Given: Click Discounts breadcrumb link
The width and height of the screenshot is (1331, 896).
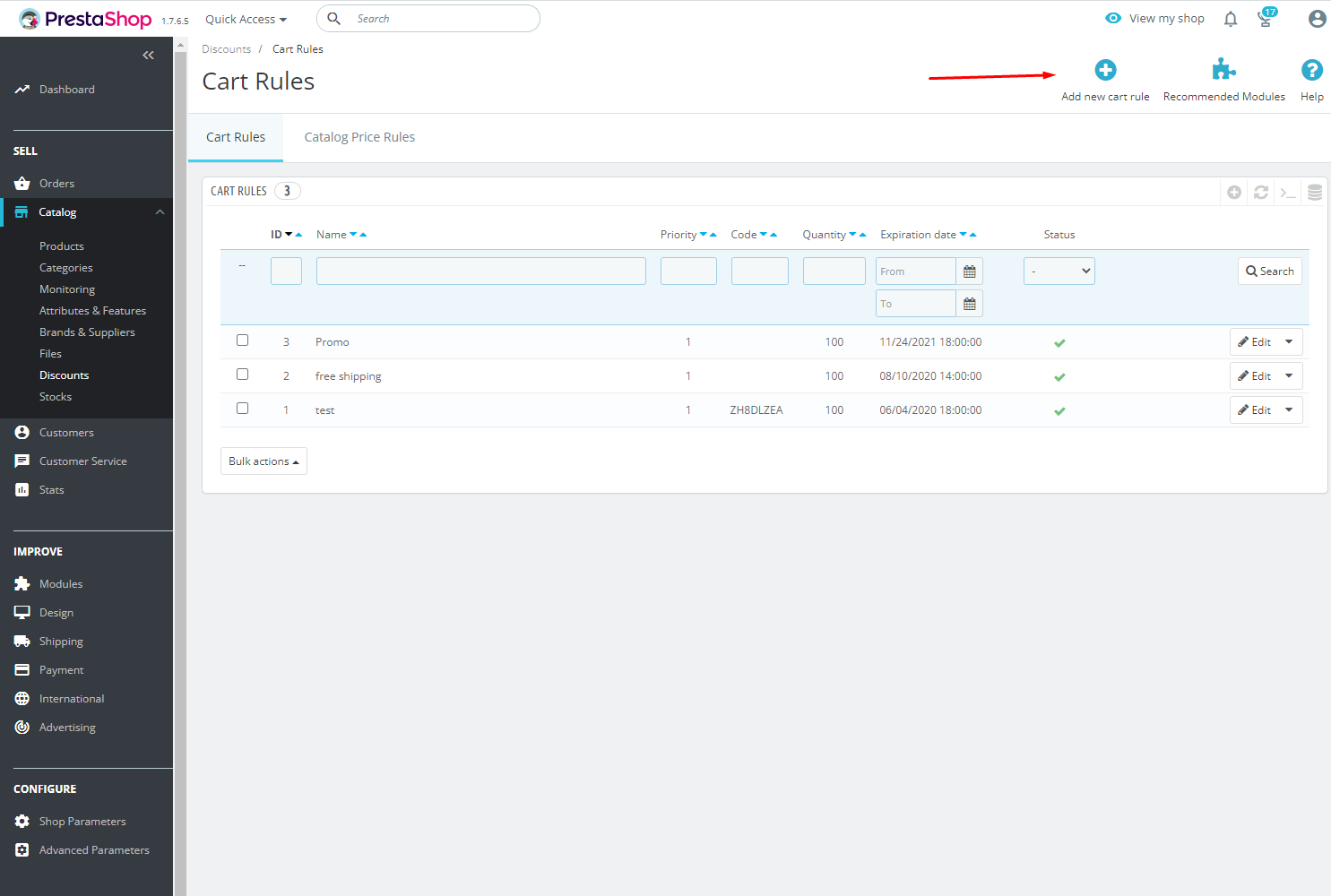Looking at the screenshot, I should pyautogui.click(x=227, y=49).
